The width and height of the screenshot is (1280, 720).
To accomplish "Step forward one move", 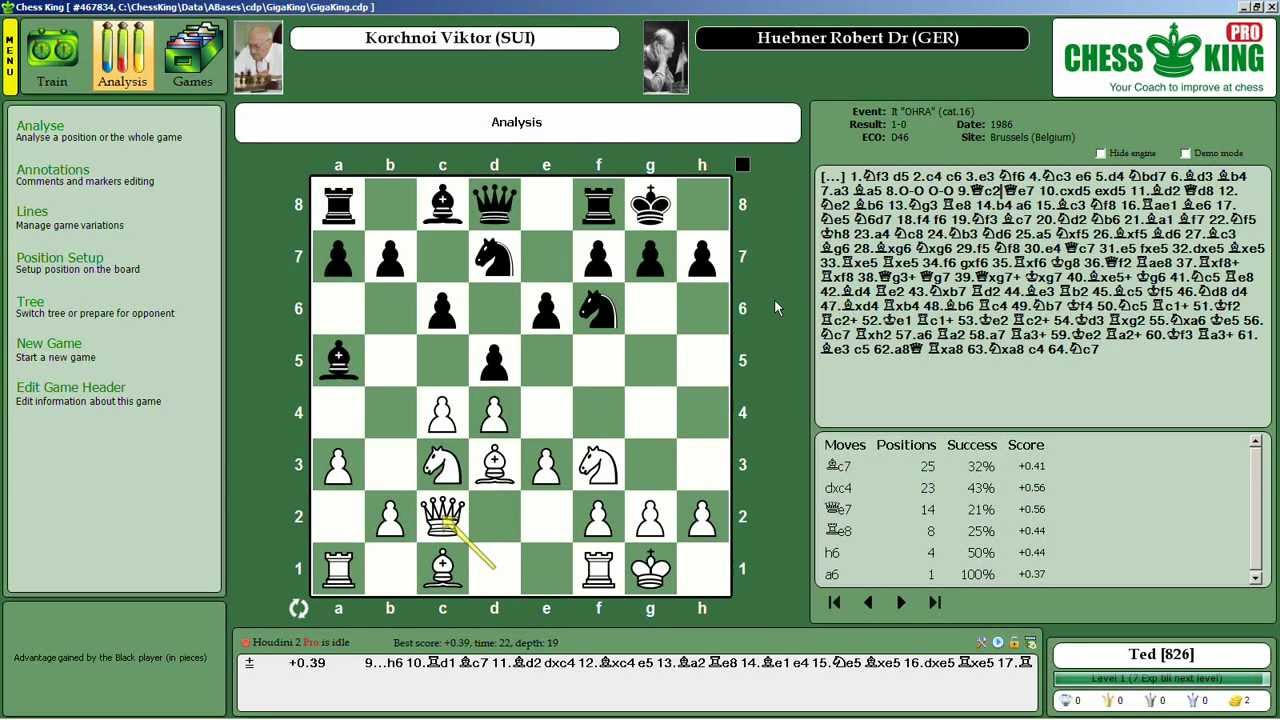I will tap(901, 602).
